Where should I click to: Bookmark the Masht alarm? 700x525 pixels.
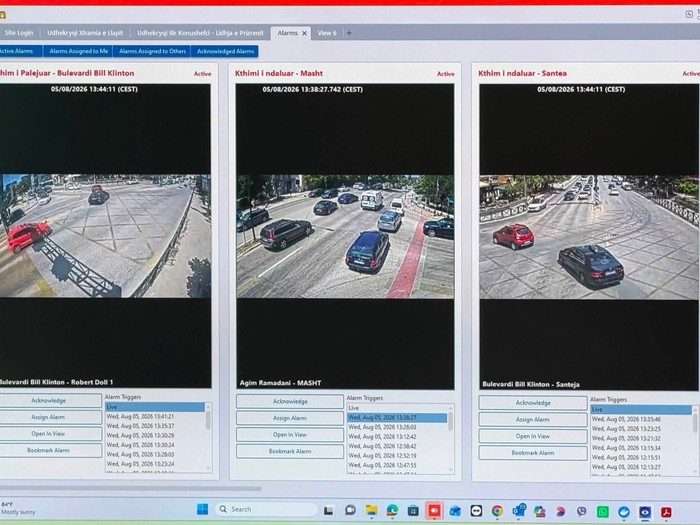coord(290,451)
